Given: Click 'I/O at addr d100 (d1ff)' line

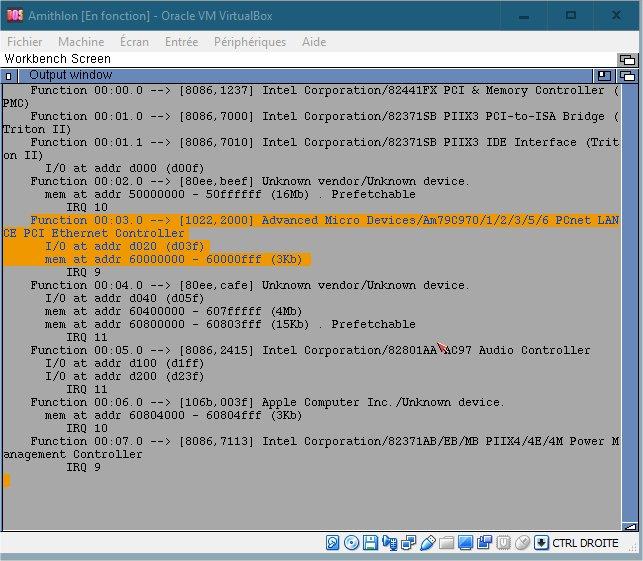Looking at the screenshot, I should [x=125, y=363].
